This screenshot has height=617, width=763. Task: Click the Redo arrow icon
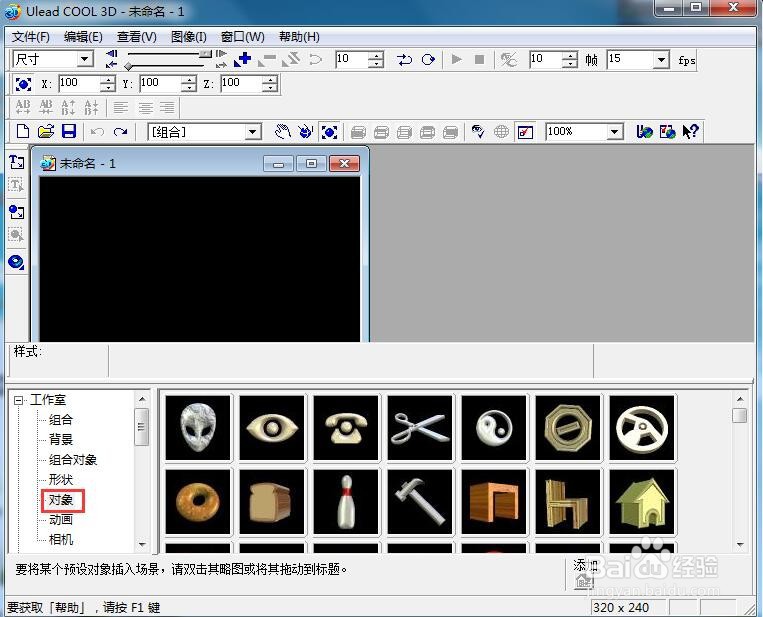120,132
